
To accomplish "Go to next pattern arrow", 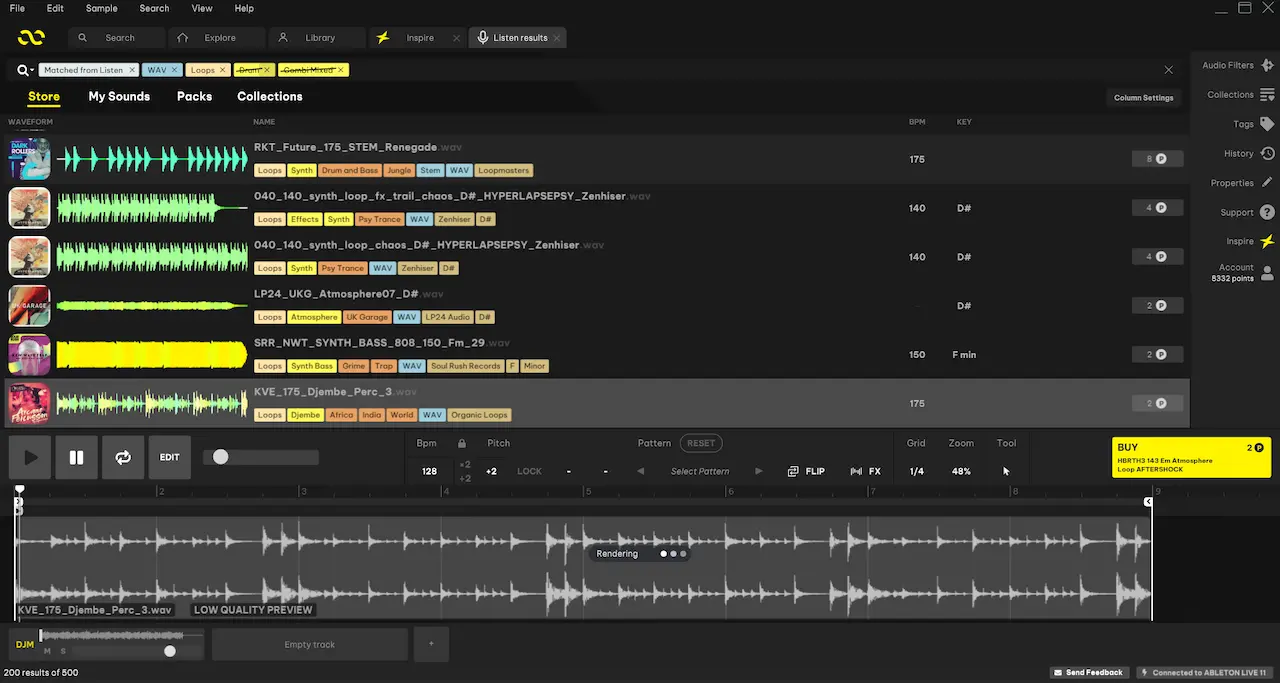I will pyautogui.click(x=759, y=471).
